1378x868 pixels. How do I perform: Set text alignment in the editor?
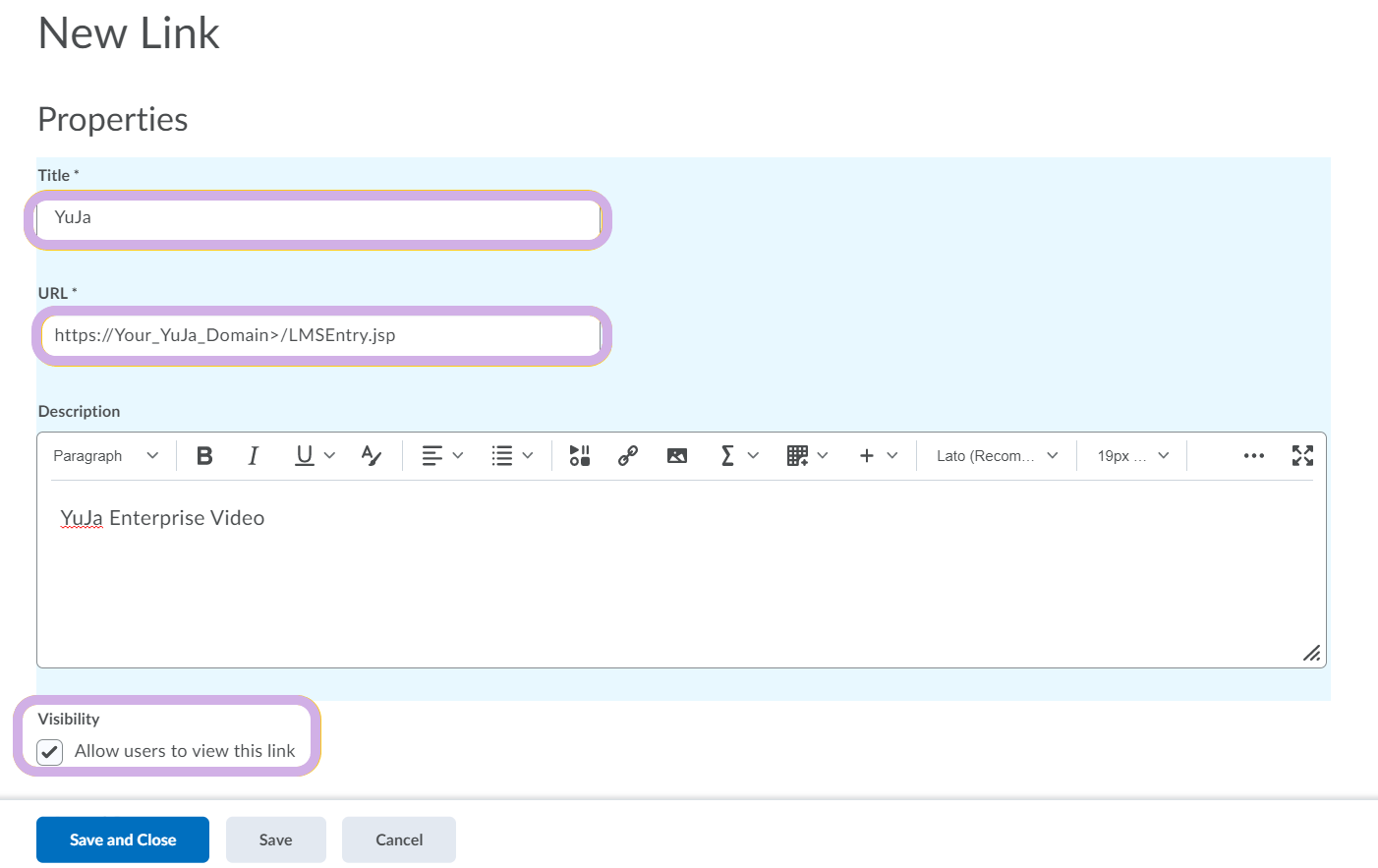pos(431,456)
